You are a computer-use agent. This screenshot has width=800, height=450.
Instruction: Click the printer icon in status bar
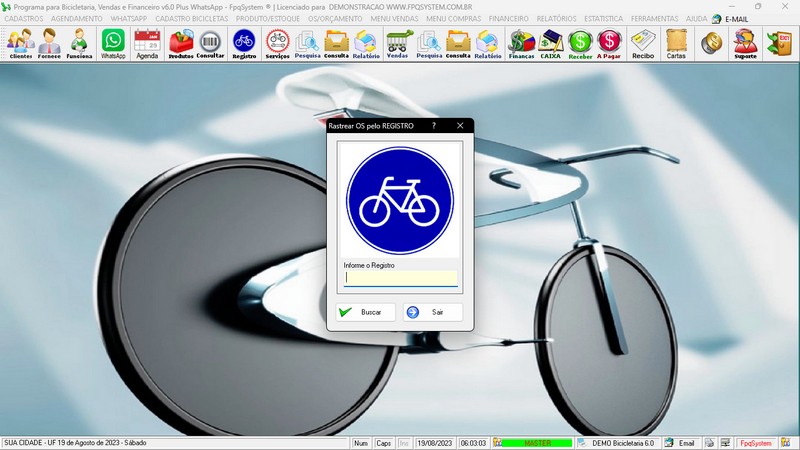[710, 443]
